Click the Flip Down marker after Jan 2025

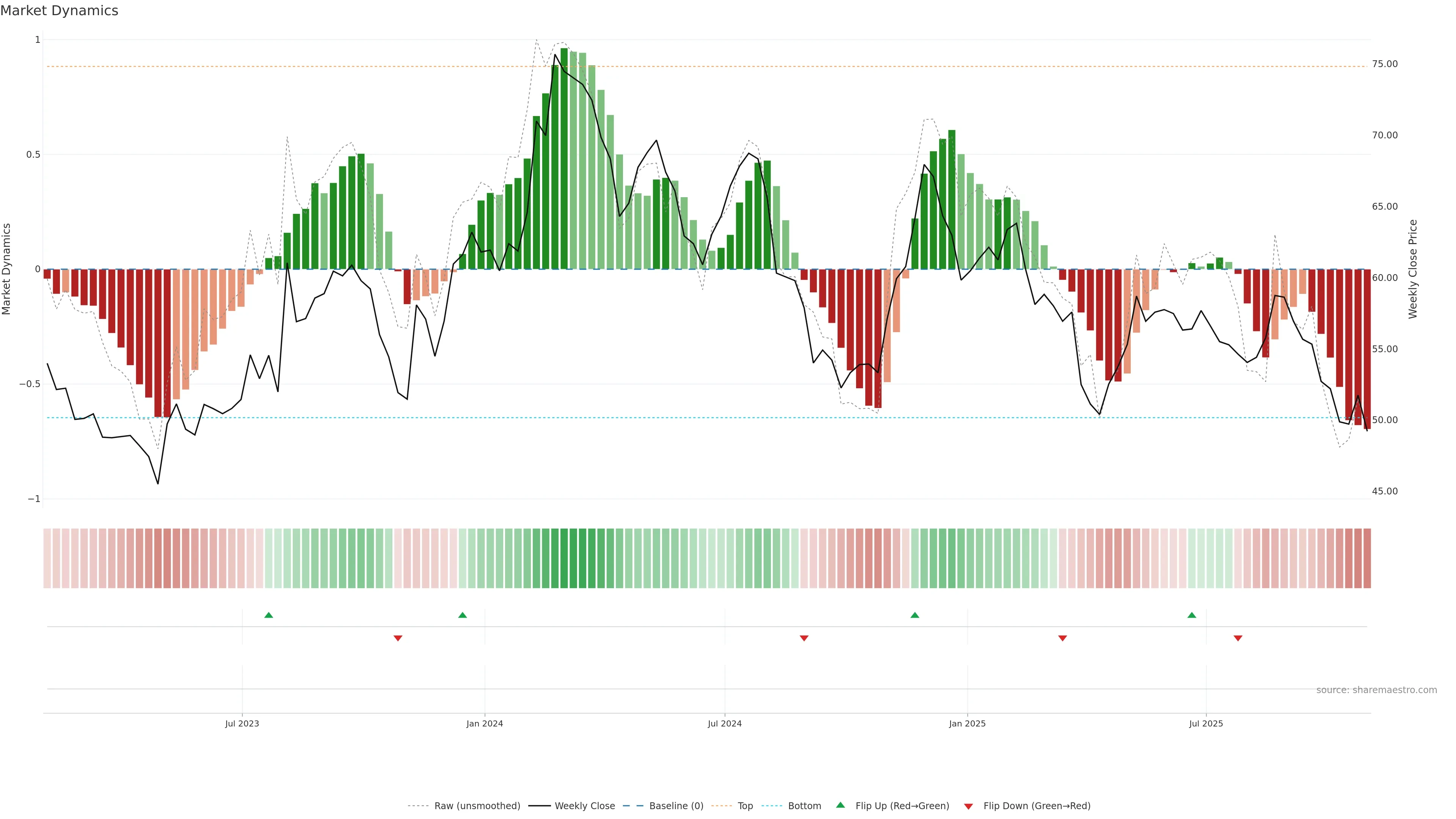click(x=1062, y=638)
